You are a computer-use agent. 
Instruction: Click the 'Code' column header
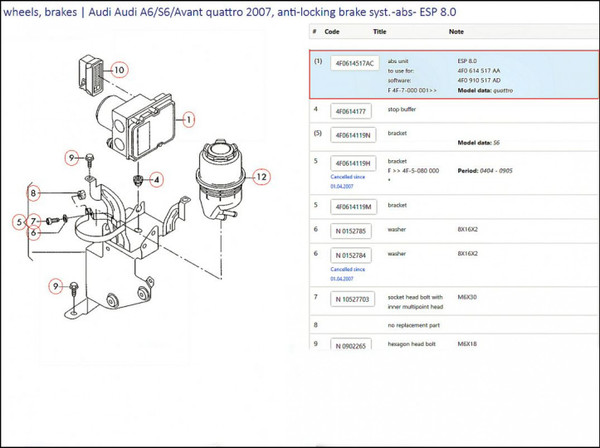pyautogui.click(x=332, y=32)
